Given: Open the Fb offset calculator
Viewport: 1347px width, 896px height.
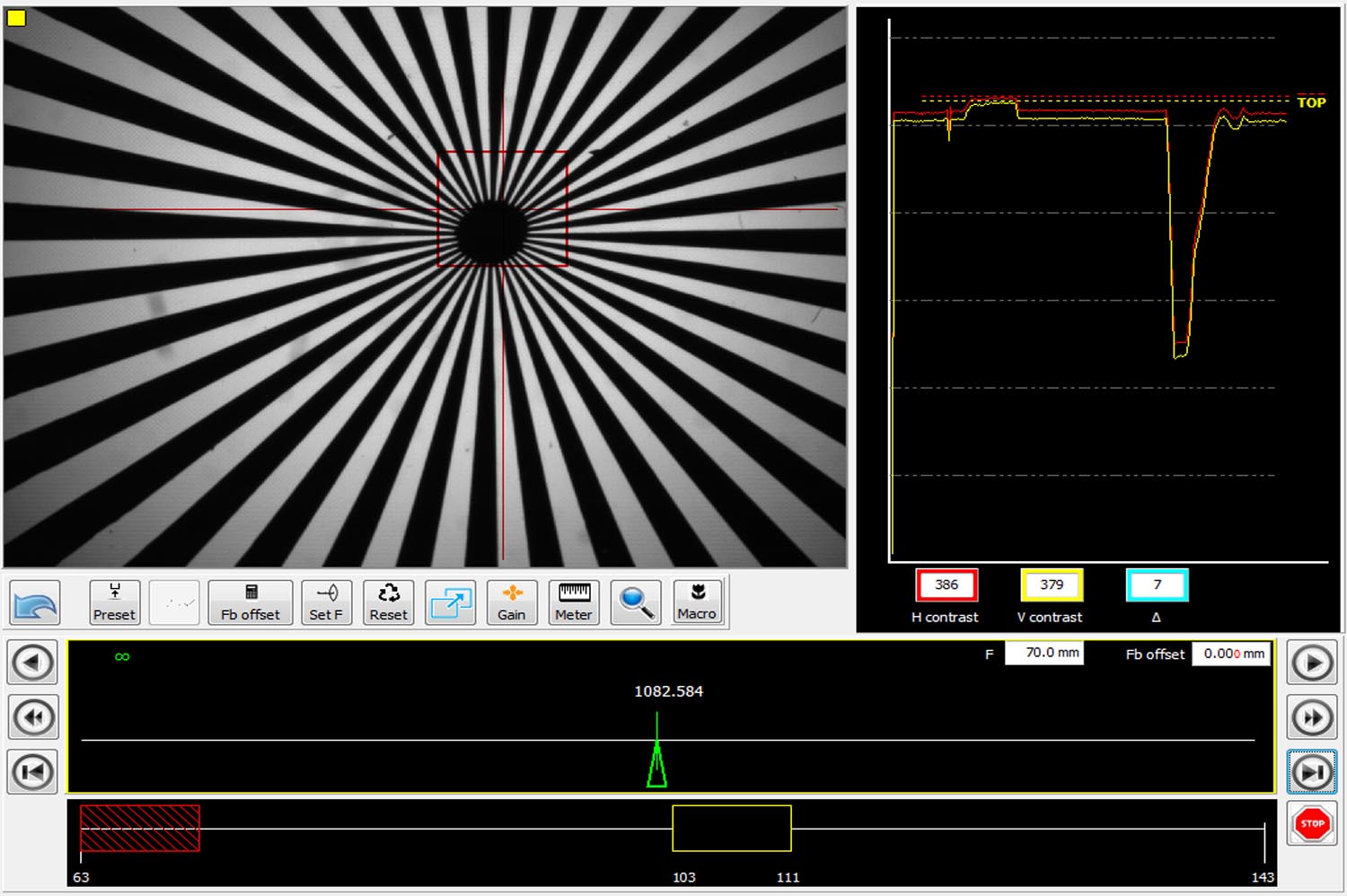Looking at the screenshot, I should 251,602.
